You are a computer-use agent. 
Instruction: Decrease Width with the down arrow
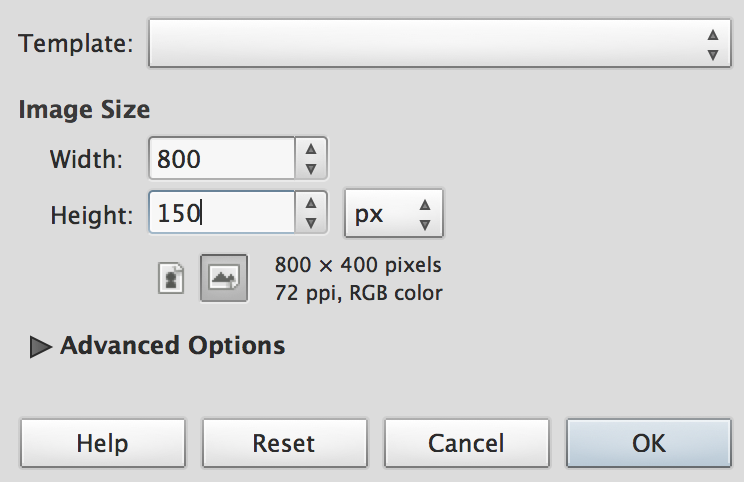(x=311, y=168)
